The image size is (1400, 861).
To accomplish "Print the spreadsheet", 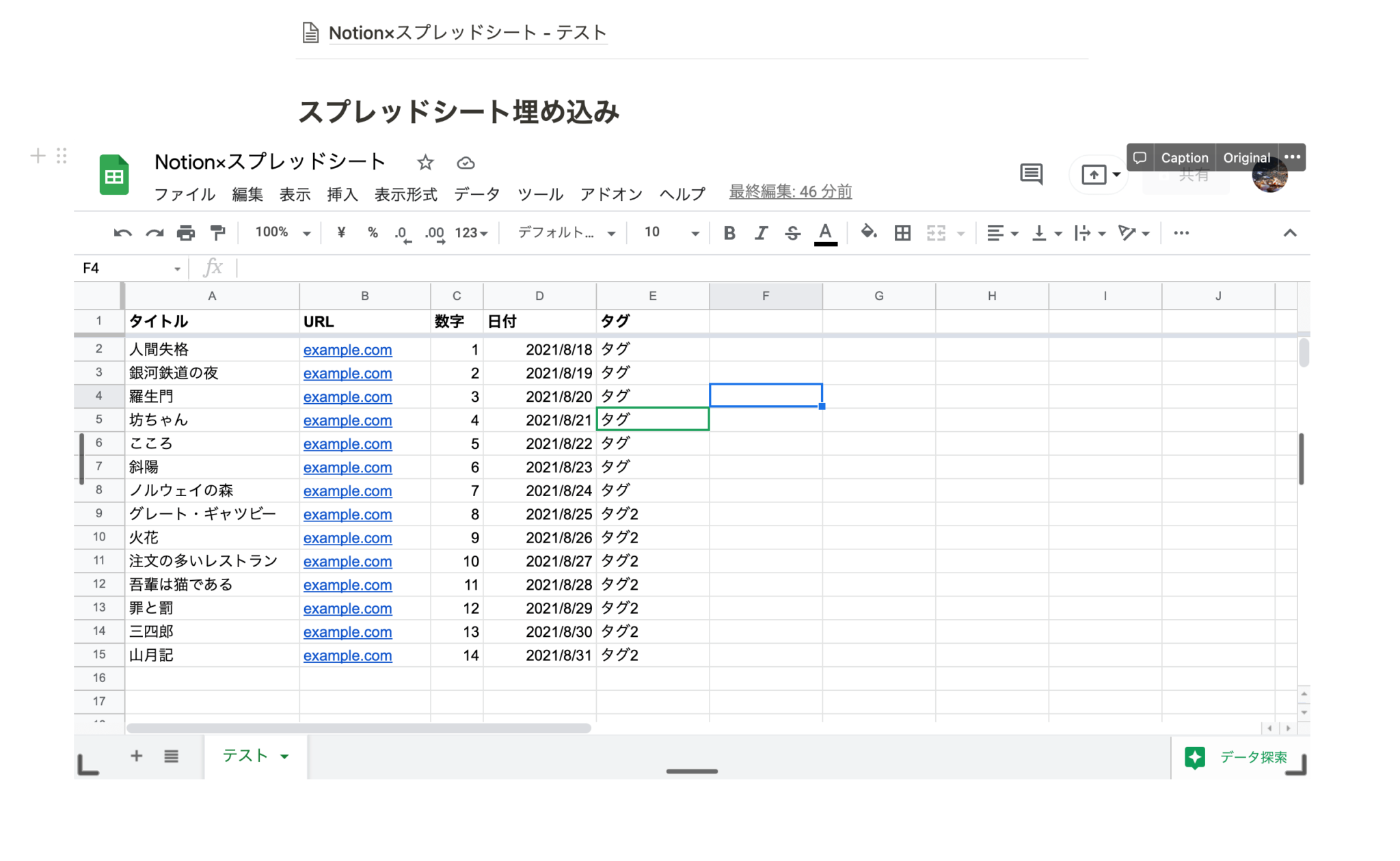I will click(185, 232).
